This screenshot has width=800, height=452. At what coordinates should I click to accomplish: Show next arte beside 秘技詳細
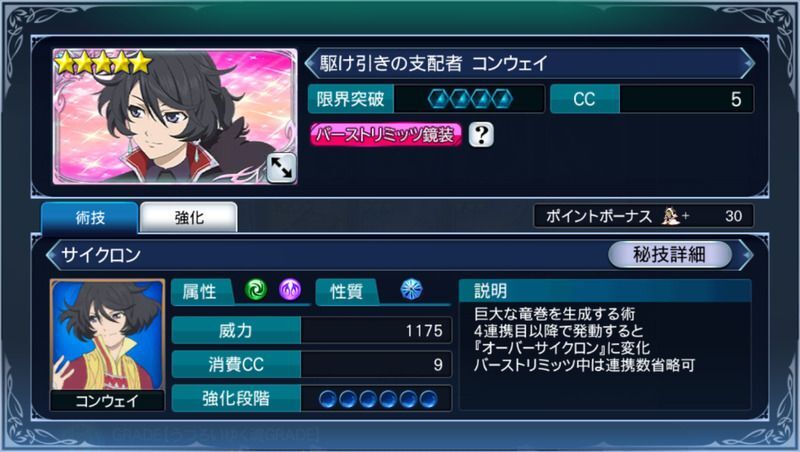click(747, 255)
